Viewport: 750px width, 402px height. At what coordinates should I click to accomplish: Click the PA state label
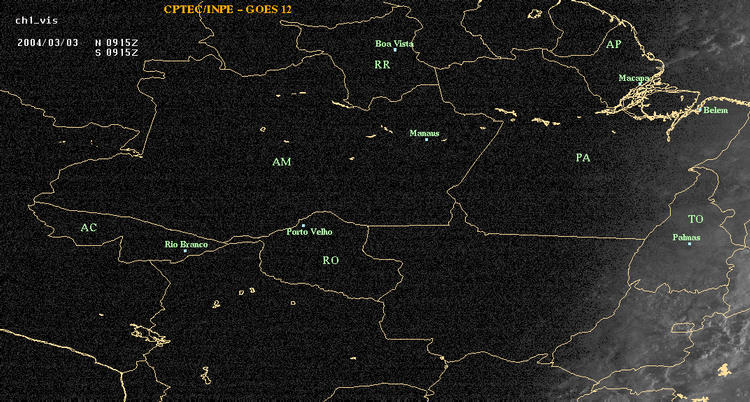(x=583, y=158)
